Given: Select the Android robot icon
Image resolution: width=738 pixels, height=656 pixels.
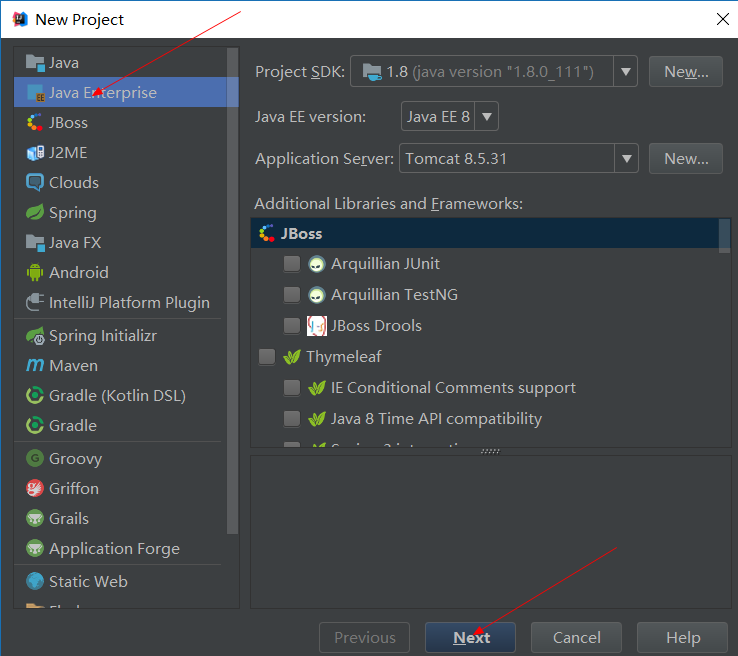Looking at the screenshot, I should click(x=35, y=273).
